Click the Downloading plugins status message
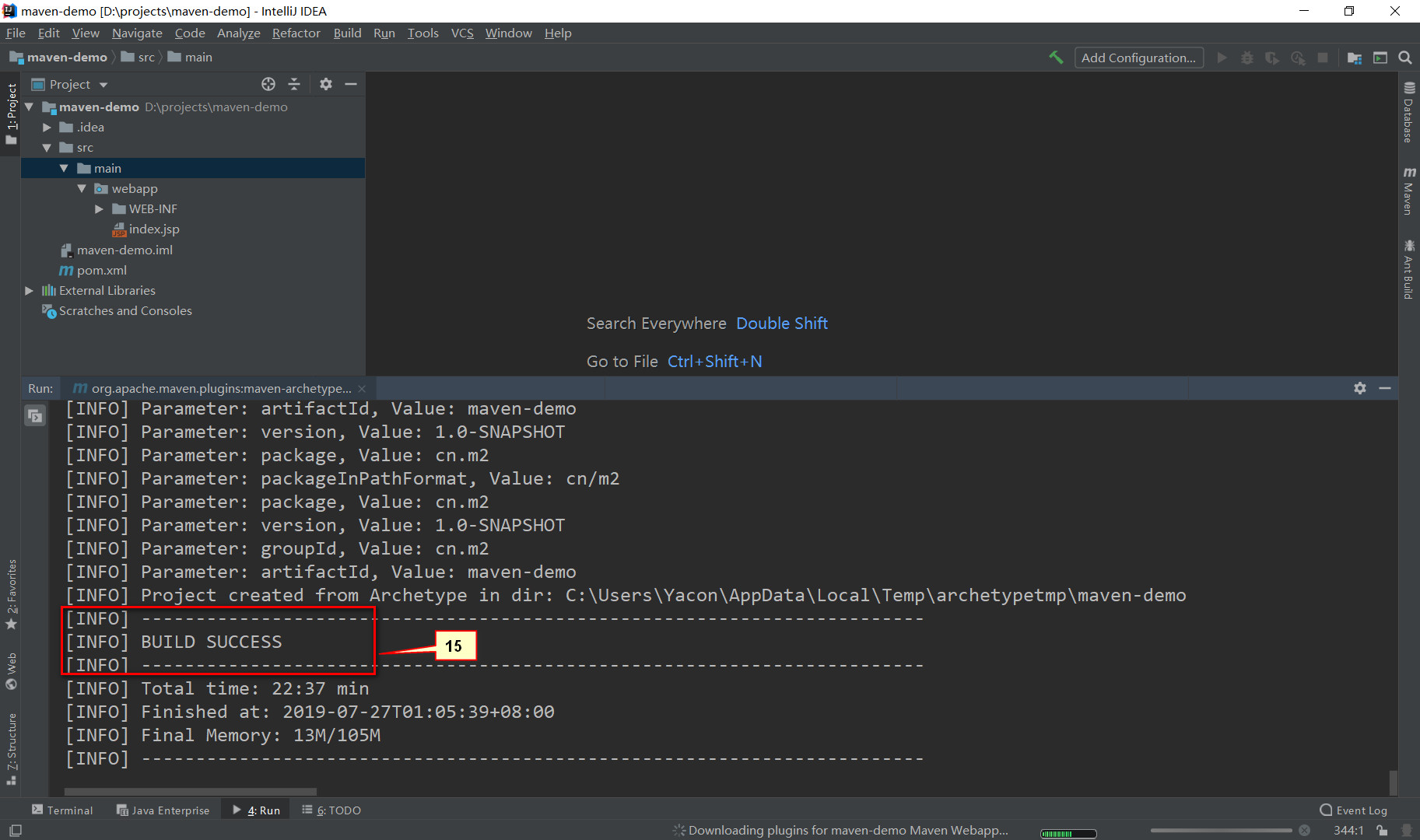 [848, 831]
